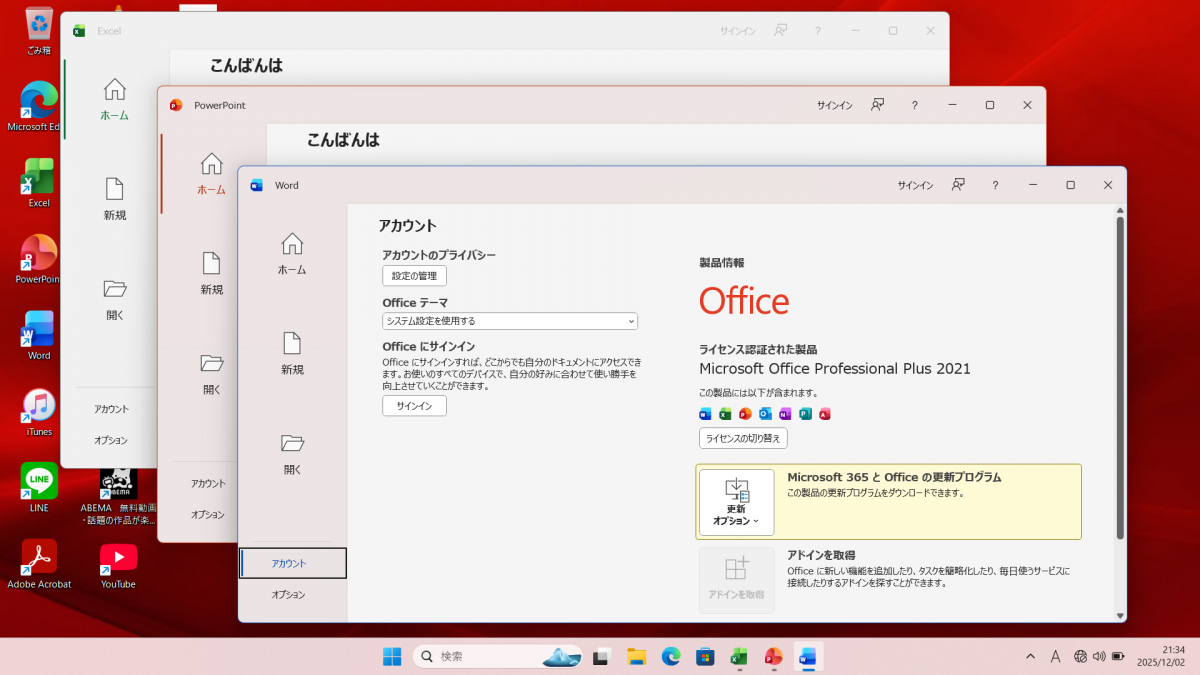Click the New document icon in Word
This screenshot has width=1200, height=675.
point(292,344)
